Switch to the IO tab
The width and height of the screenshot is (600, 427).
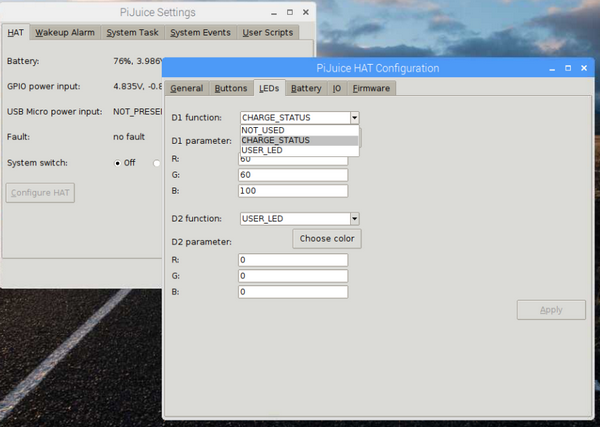pos(337,88)
